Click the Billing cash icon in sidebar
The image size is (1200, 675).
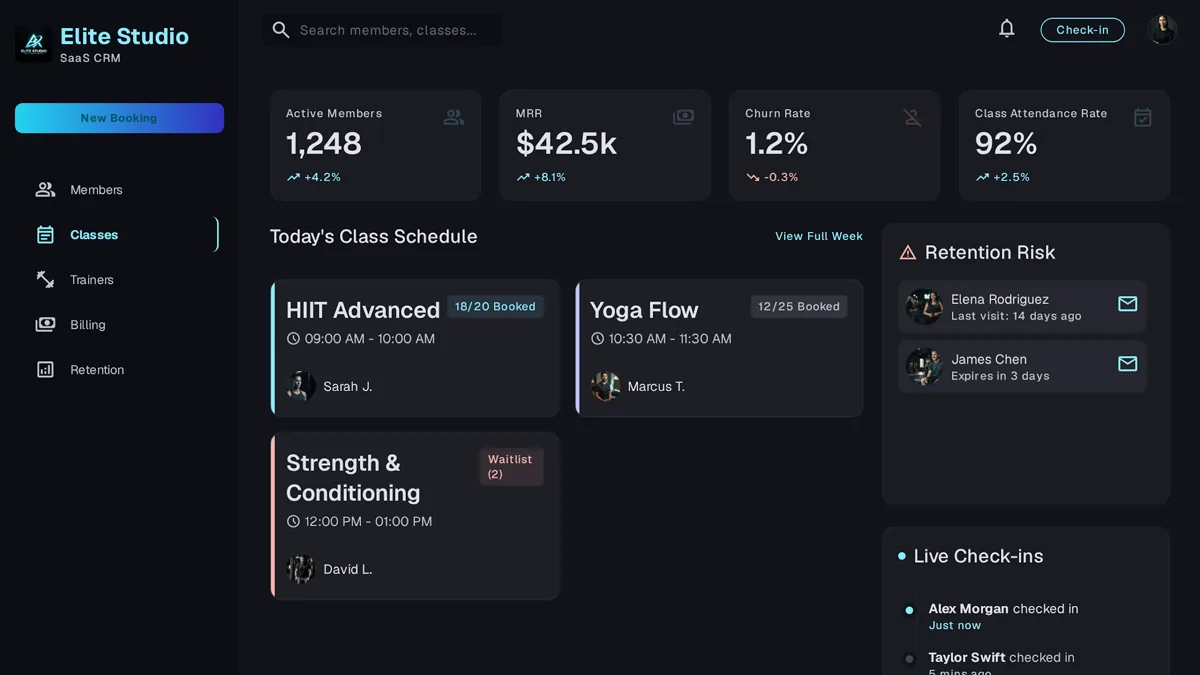point(45,325)
